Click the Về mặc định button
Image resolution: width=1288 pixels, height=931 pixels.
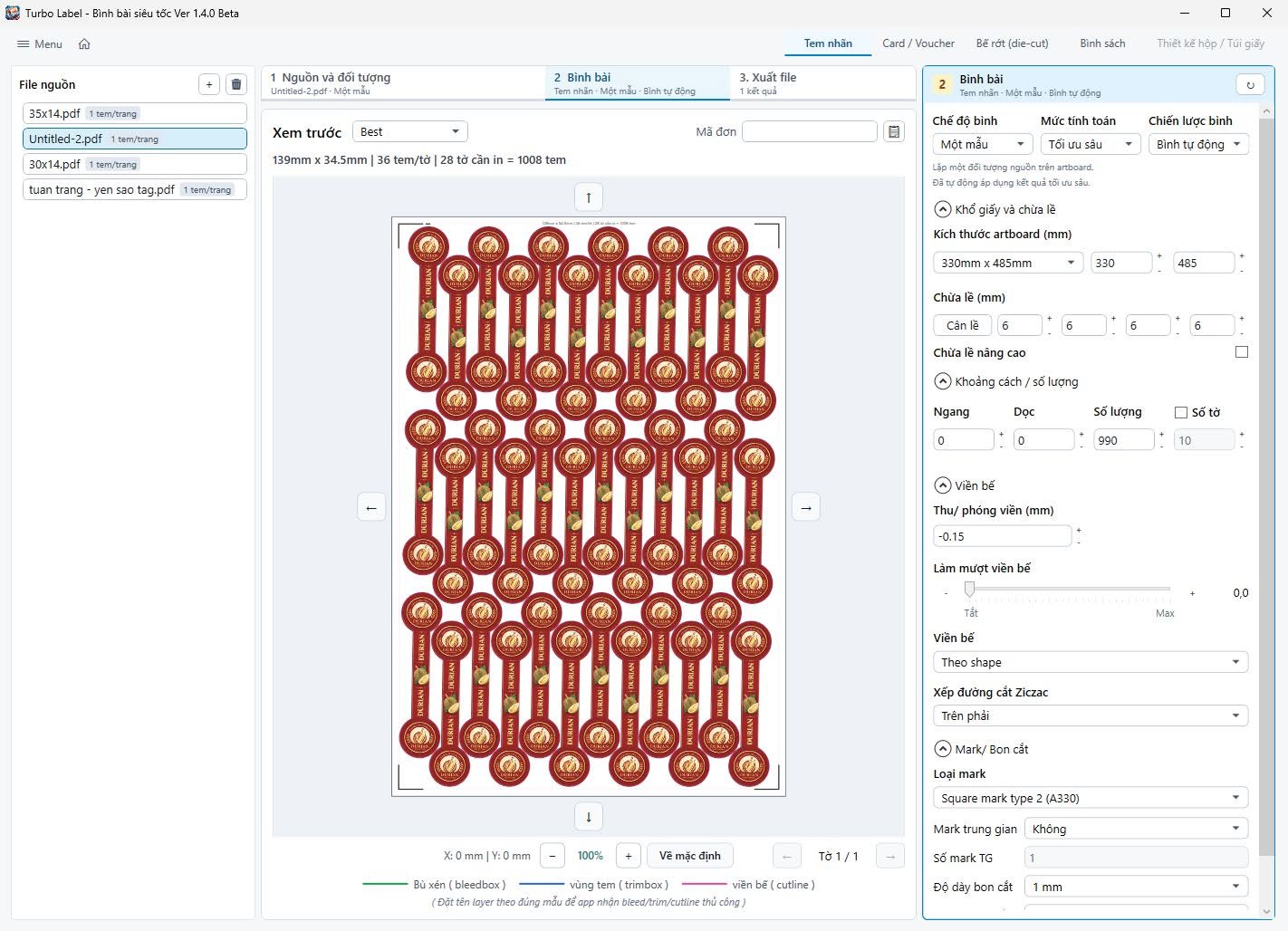(x=690, y=856)
